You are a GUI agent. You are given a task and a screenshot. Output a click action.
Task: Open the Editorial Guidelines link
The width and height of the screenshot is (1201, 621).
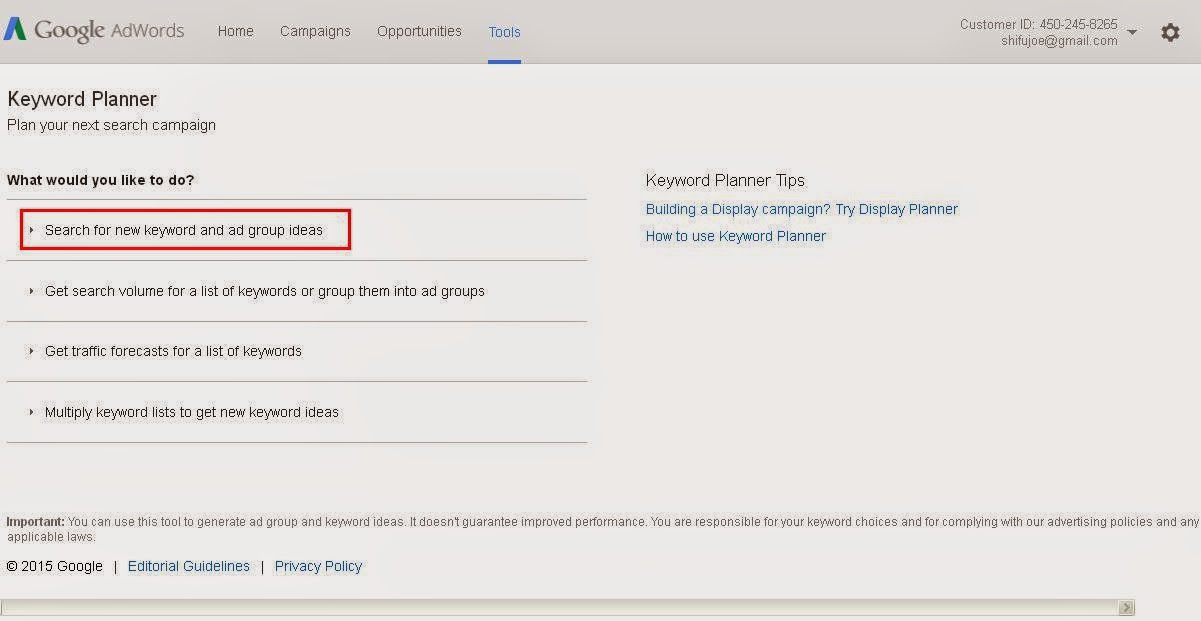(x=189, y=566)
